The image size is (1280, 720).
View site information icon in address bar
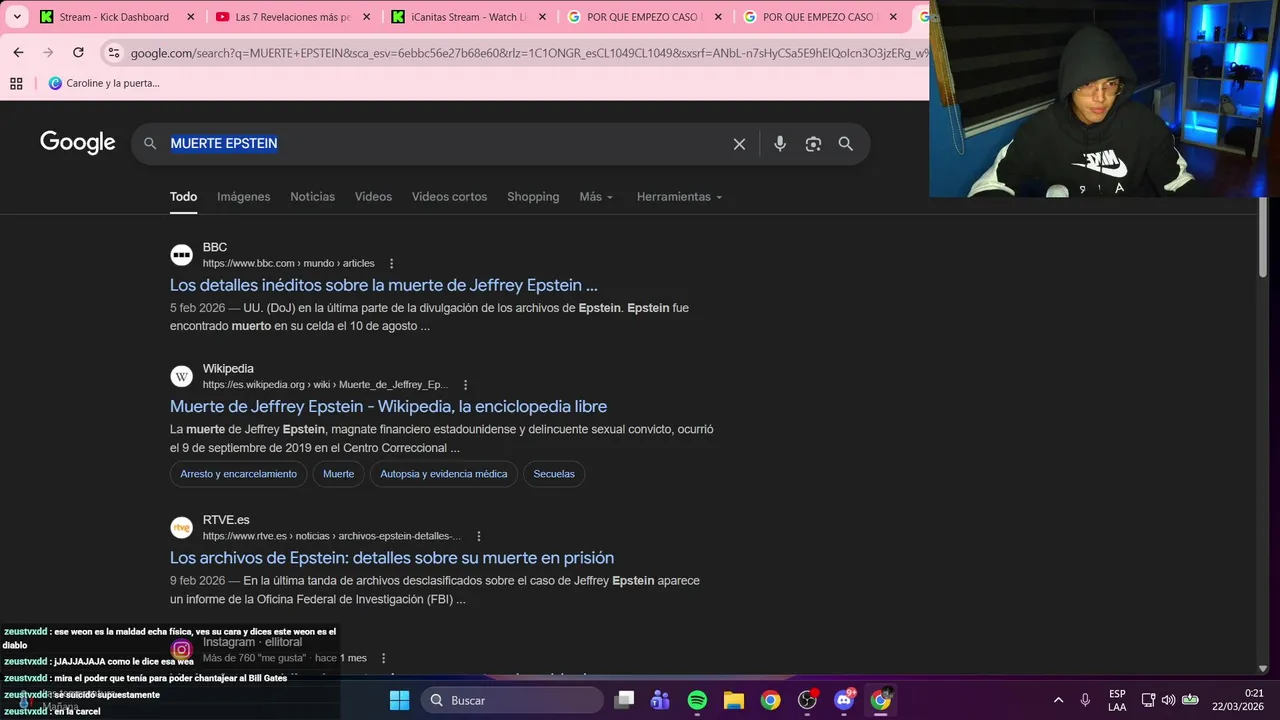click(113, 53)
